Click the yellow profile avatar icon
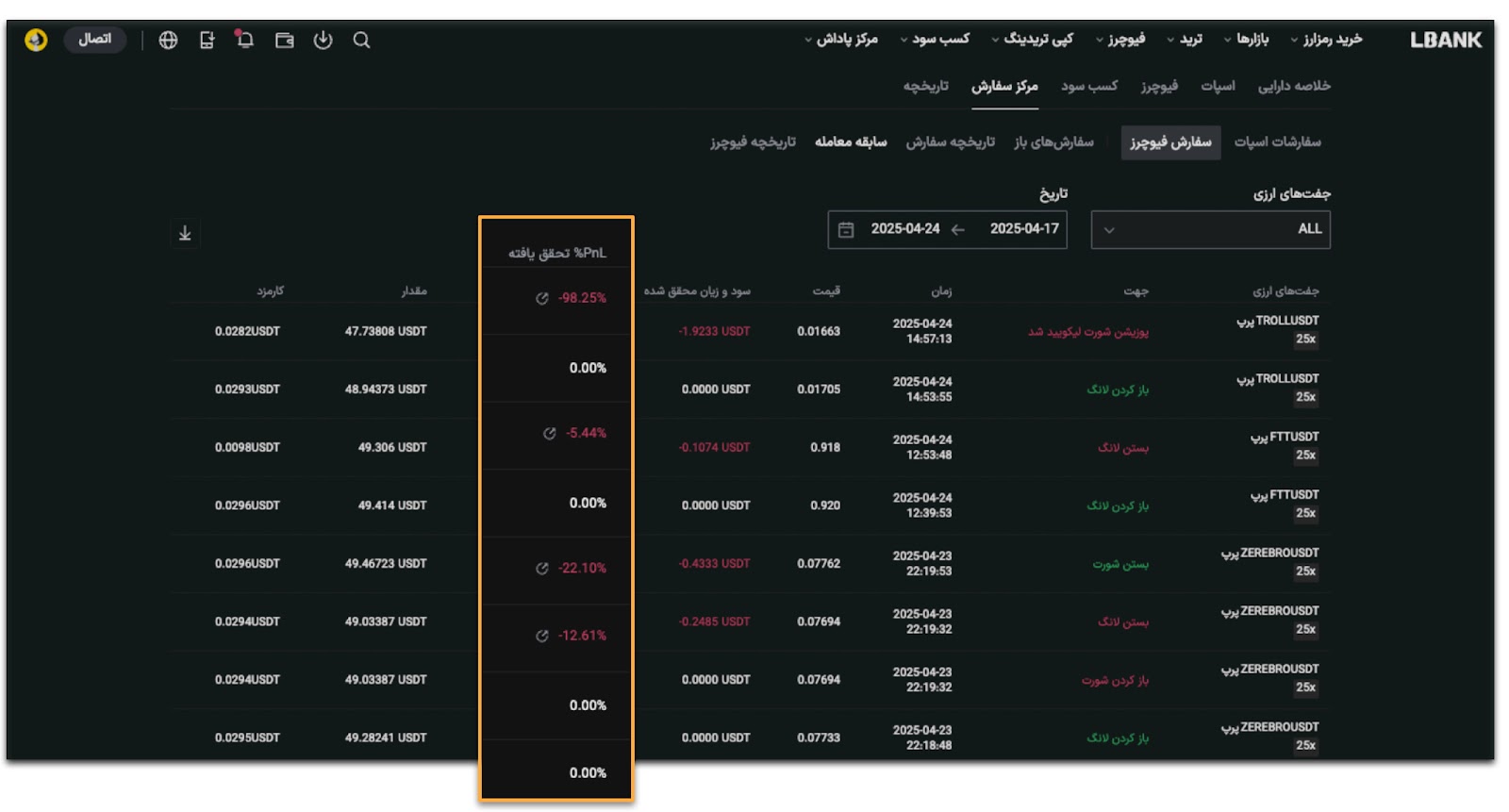 coord(36,40)
